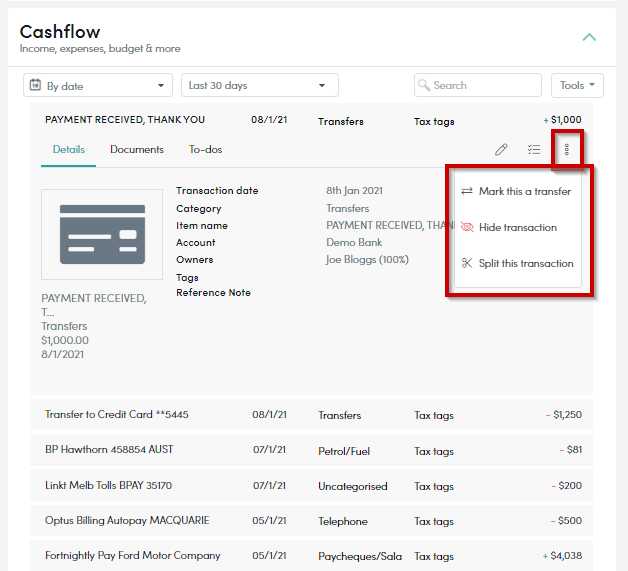
Task: Click the $1,000.00 amount under thumbnail
Action: click(x=65, y=340)
